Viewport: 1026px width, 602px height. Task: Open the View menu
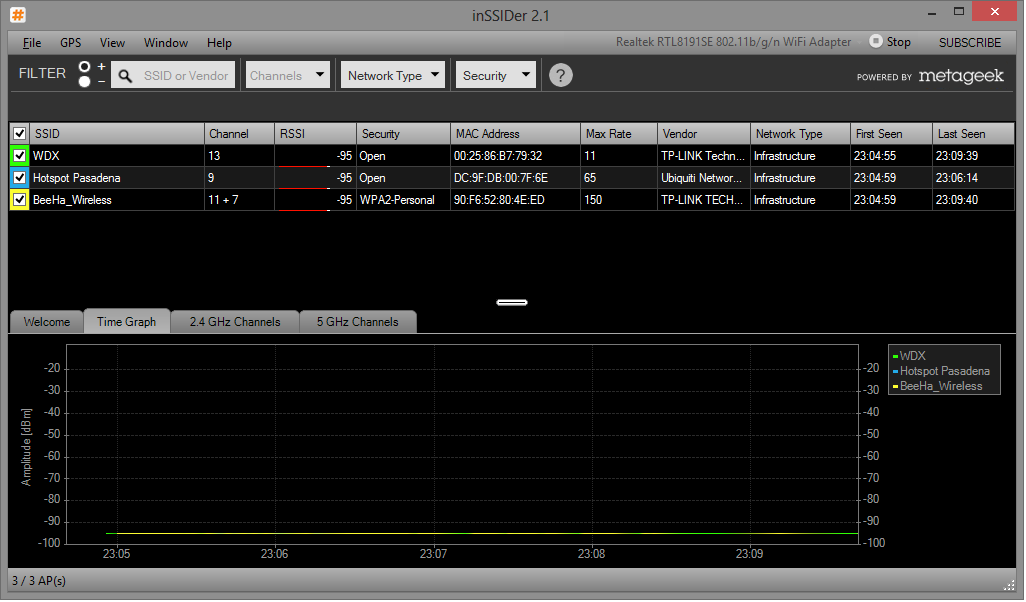pyautogui.click(x=112, y=43)
